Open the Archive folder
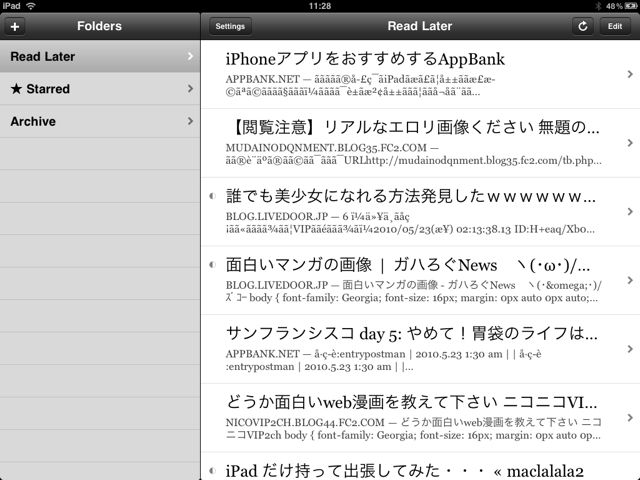Screen dimensions: 640x480 100,121
